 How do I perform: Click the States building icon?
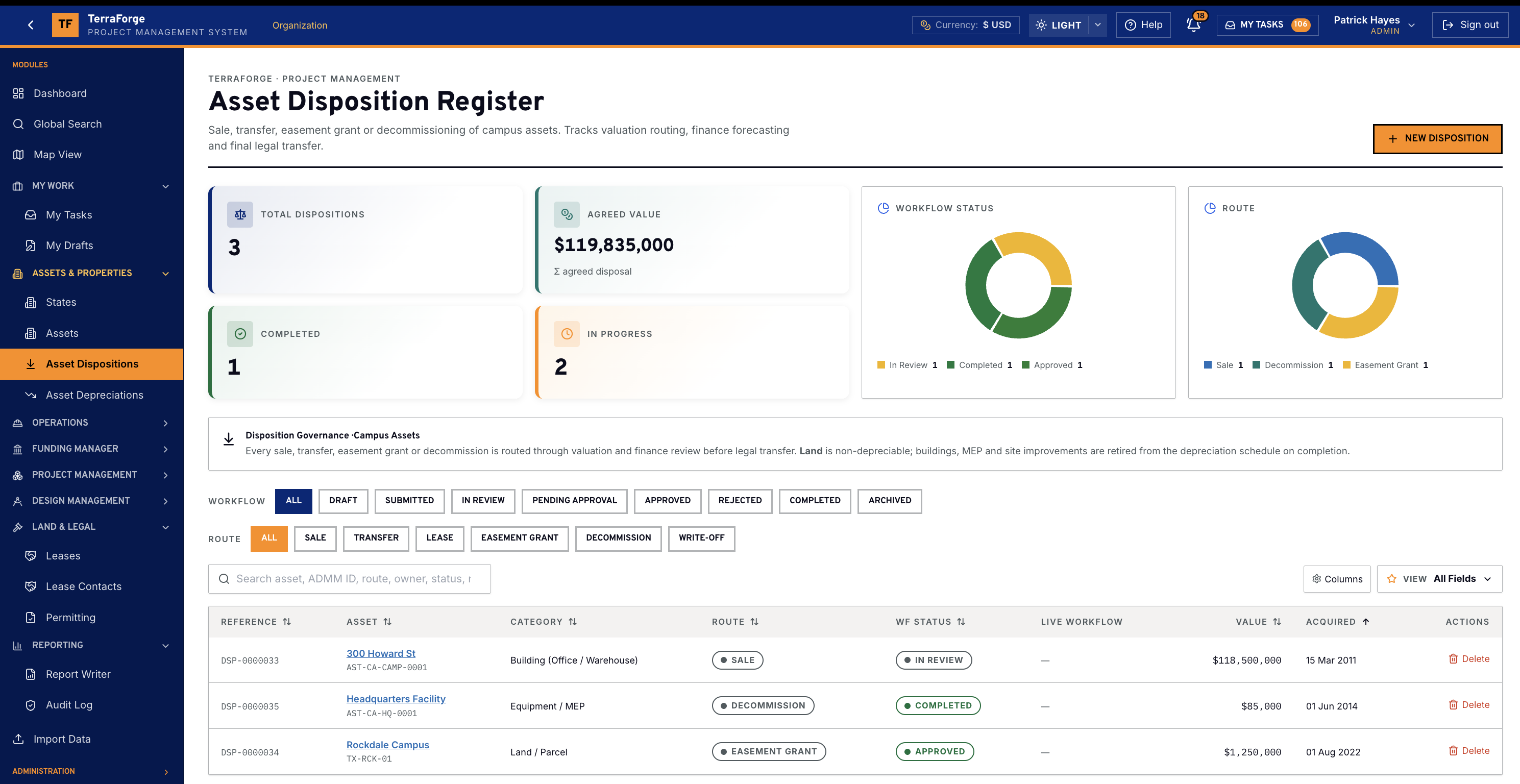[x=31, y=302]
